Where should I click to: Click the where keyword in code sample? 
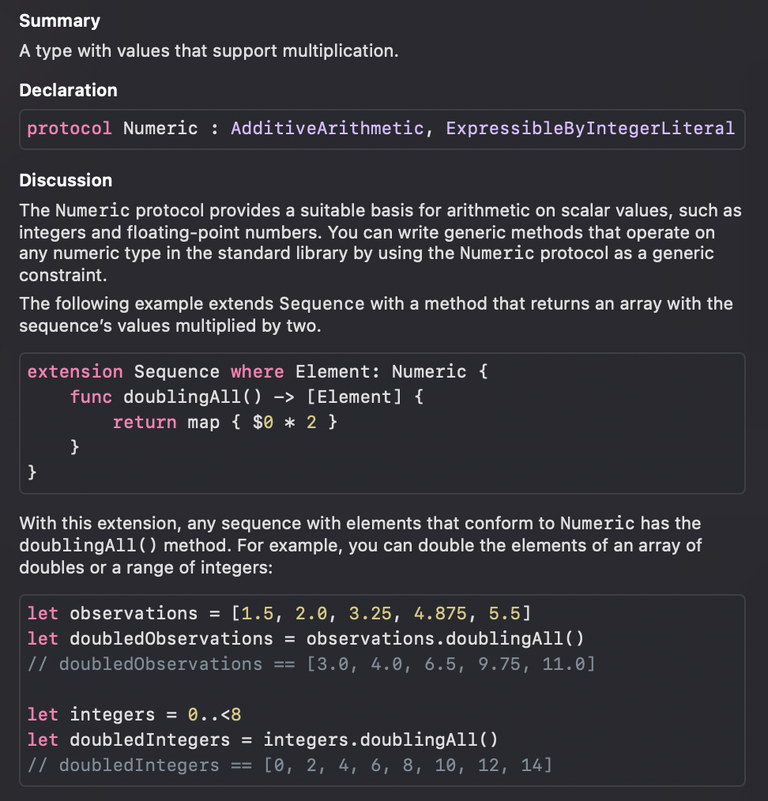coord(257,371)
